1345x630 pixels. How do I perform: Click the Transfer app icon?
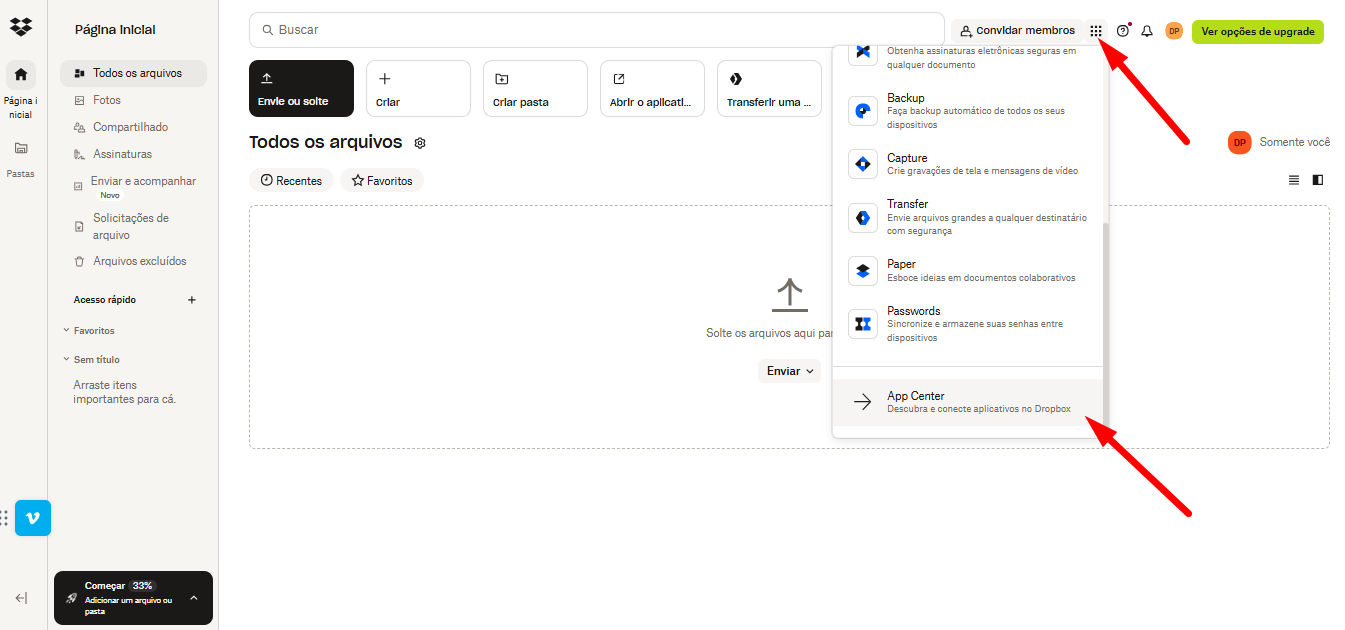[x=863, y=217]
